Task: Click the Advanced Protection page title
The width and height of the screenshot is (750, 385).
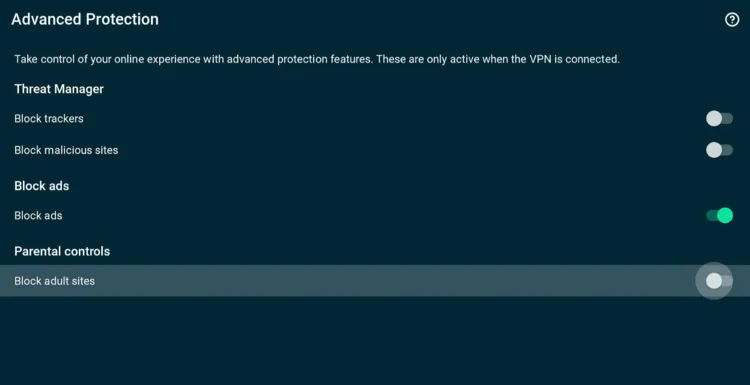Action: pos(85,19)
